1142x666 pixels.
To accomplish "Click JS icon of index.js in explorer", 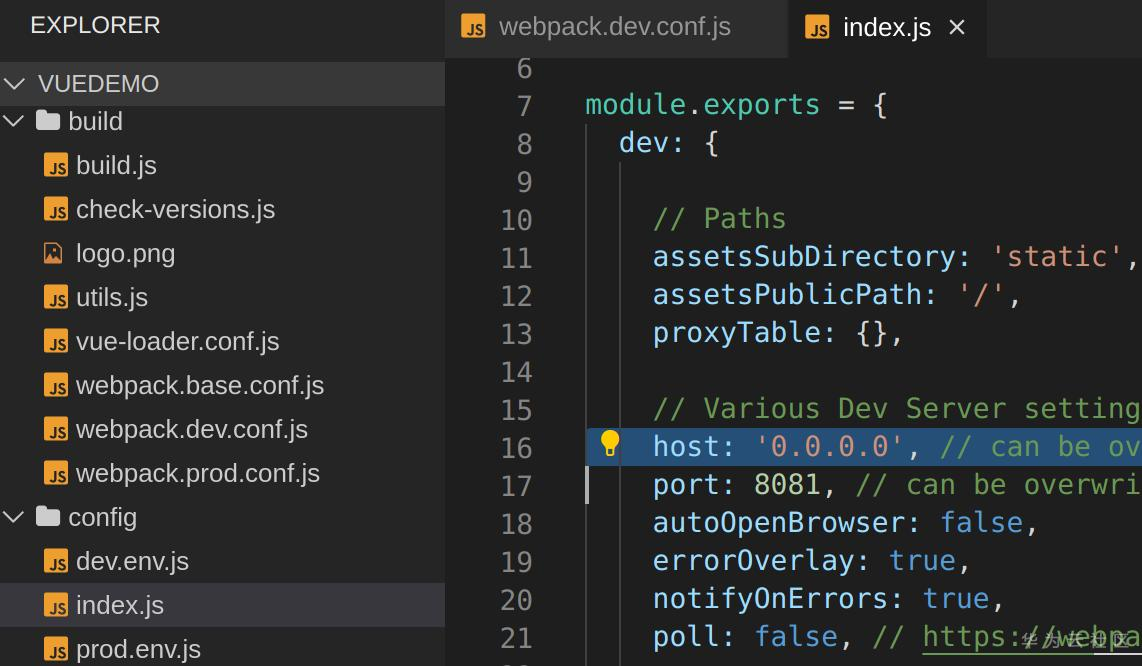I will click(x=56, y=605).
